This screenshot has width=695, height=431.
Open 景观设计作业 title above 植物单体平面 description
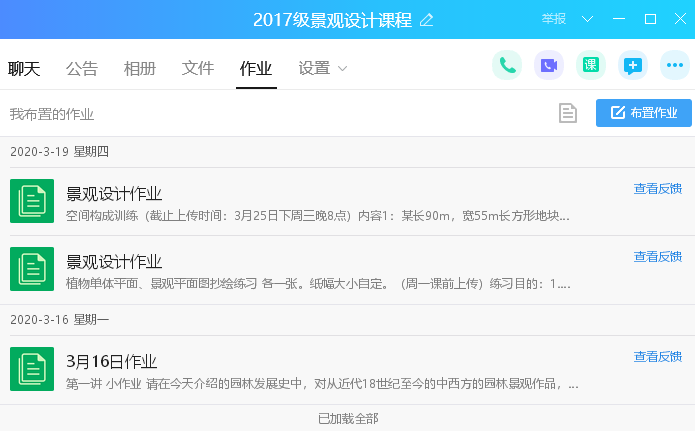[114, 262]
